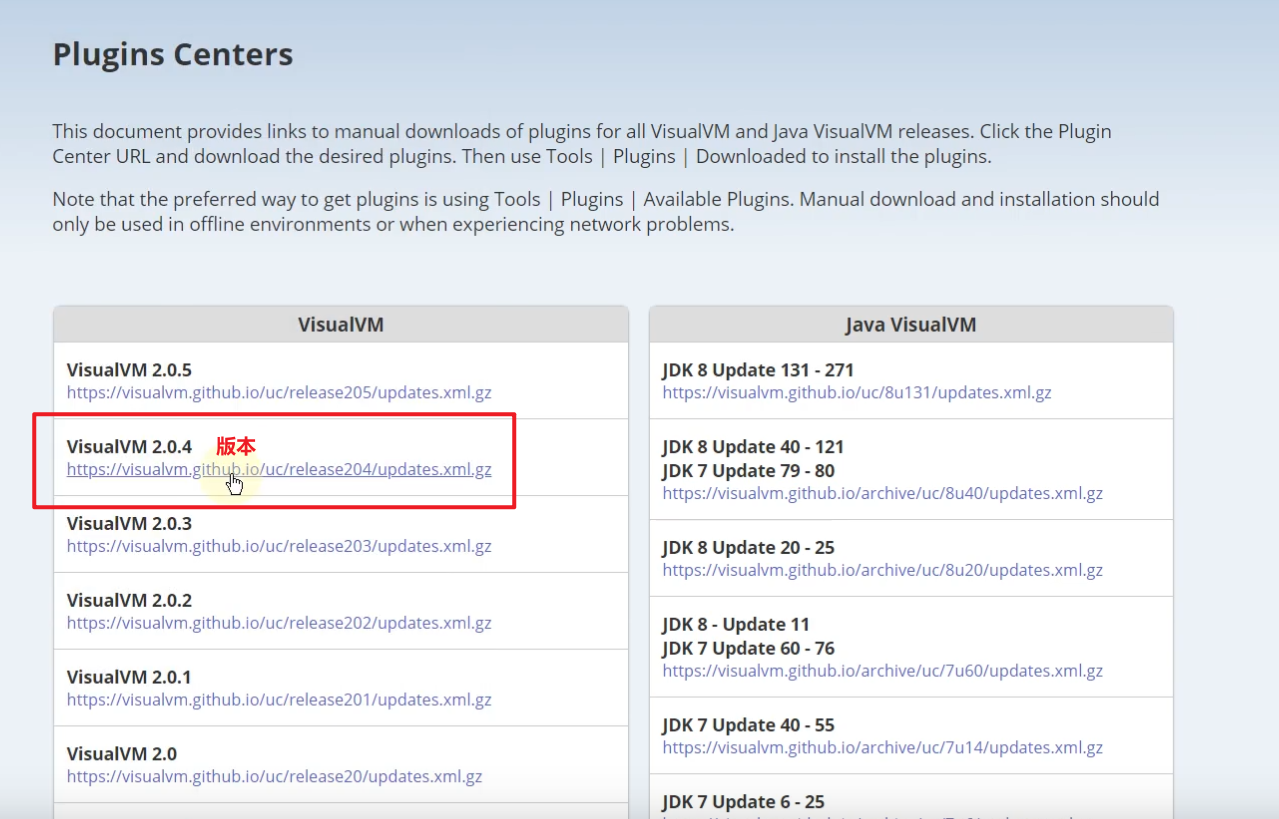Click the 'VisualVM 2.0.4' title text
Image resolution: width=1279 pixels, height=819 pixels.
coord(129,447)
